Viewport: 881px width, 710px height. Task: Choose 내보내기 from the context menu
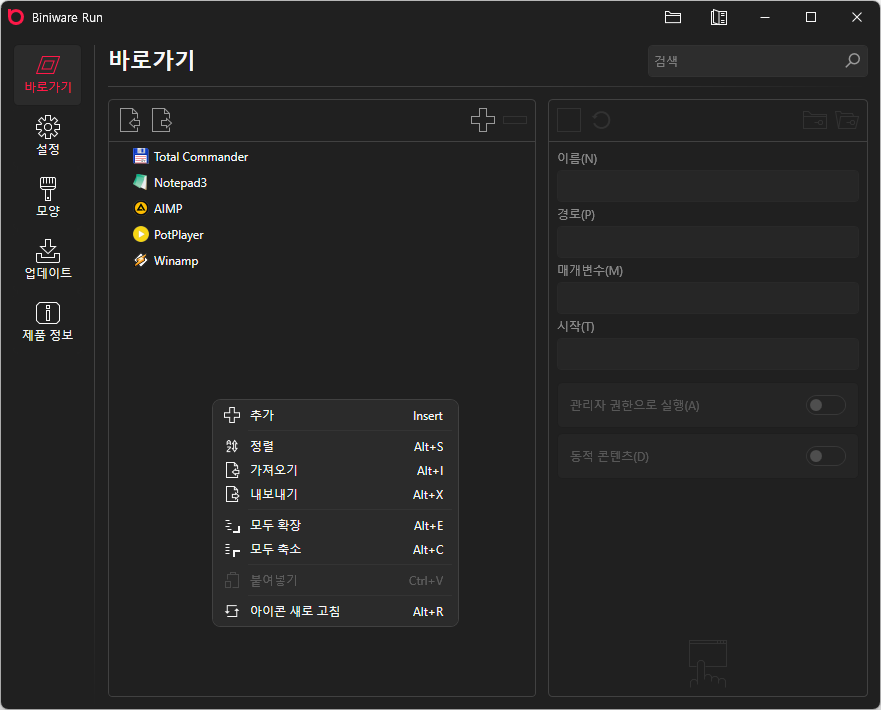pyautogui.click(x=335, y=495)
